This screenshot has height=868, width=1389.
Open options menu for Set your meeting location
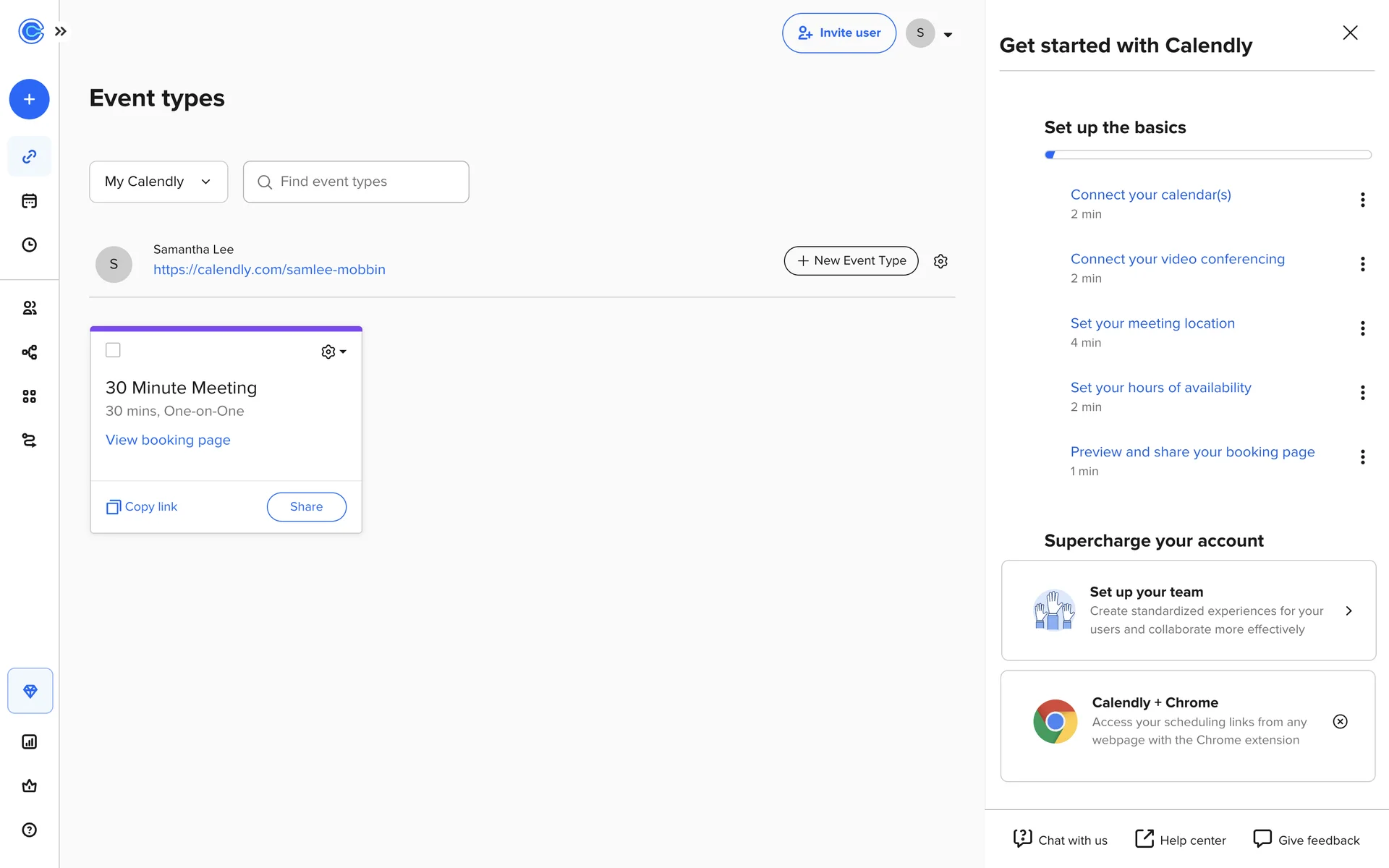1362,329
